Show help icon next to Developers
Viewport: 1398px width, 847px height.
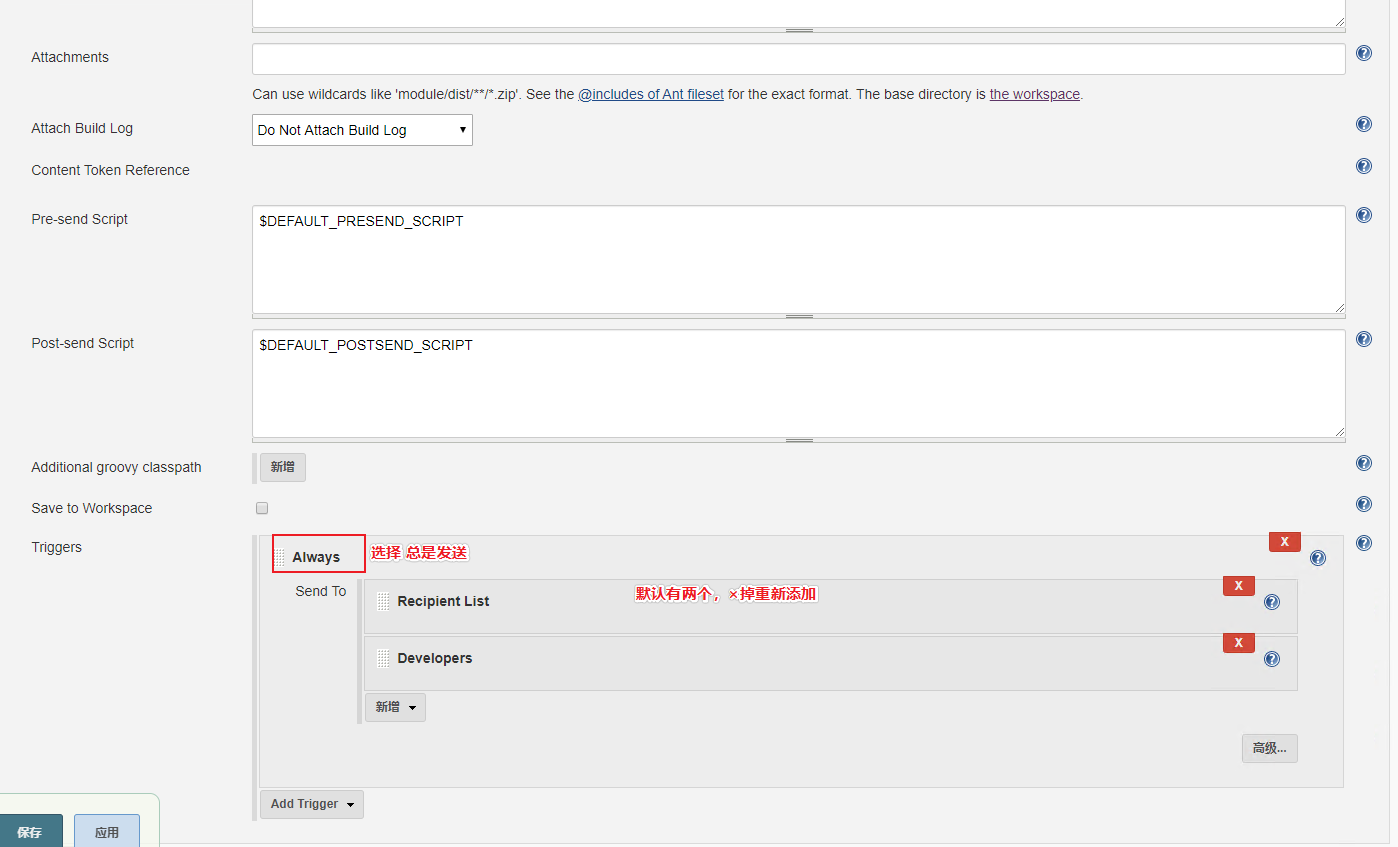click(x=1271, y=659)
